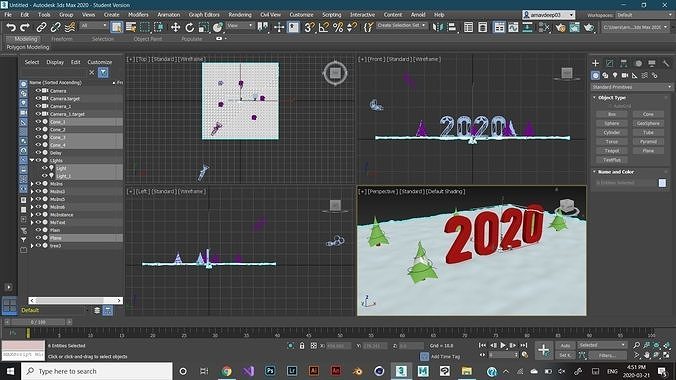This screenshot has height=380, width=676.
Task: Toggle the Angle Snap icon
Action: coord(323,27)
